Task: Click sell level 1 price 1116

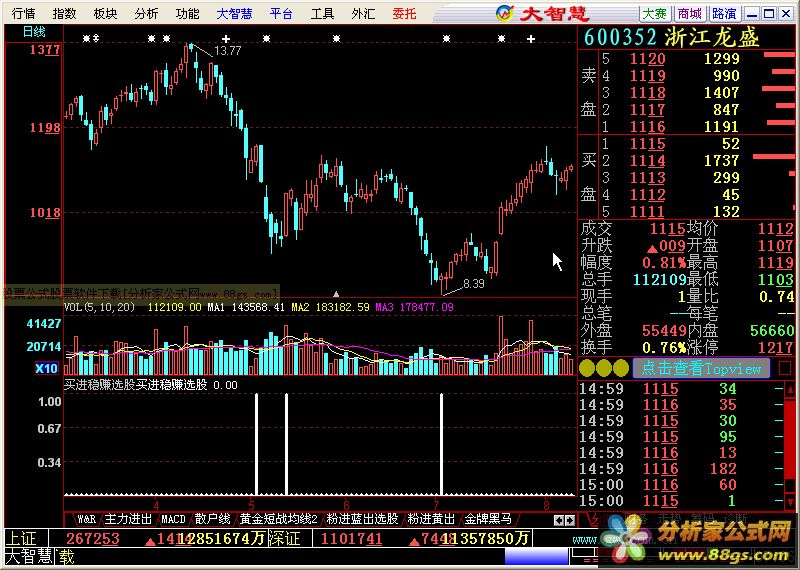Action: [x=647, y=126]
